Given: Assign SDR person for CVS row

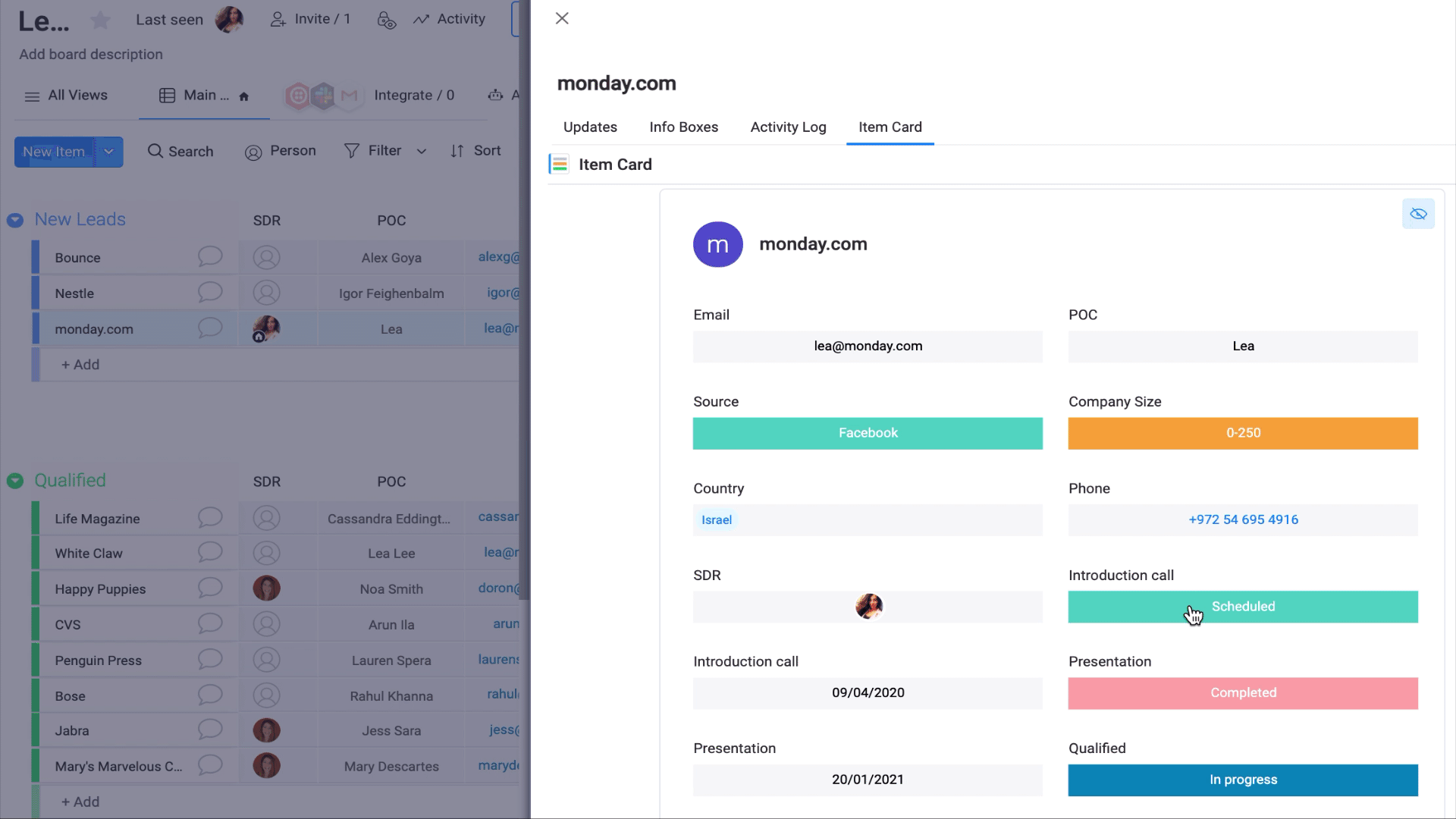Looking at the screenshot, I should [266, 625].
